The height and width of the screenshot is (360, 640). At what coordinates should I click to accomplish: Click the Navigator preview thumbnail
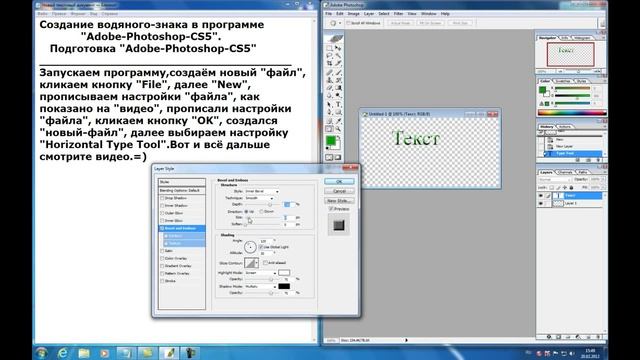pyautogui.click(x=571, y=54)
